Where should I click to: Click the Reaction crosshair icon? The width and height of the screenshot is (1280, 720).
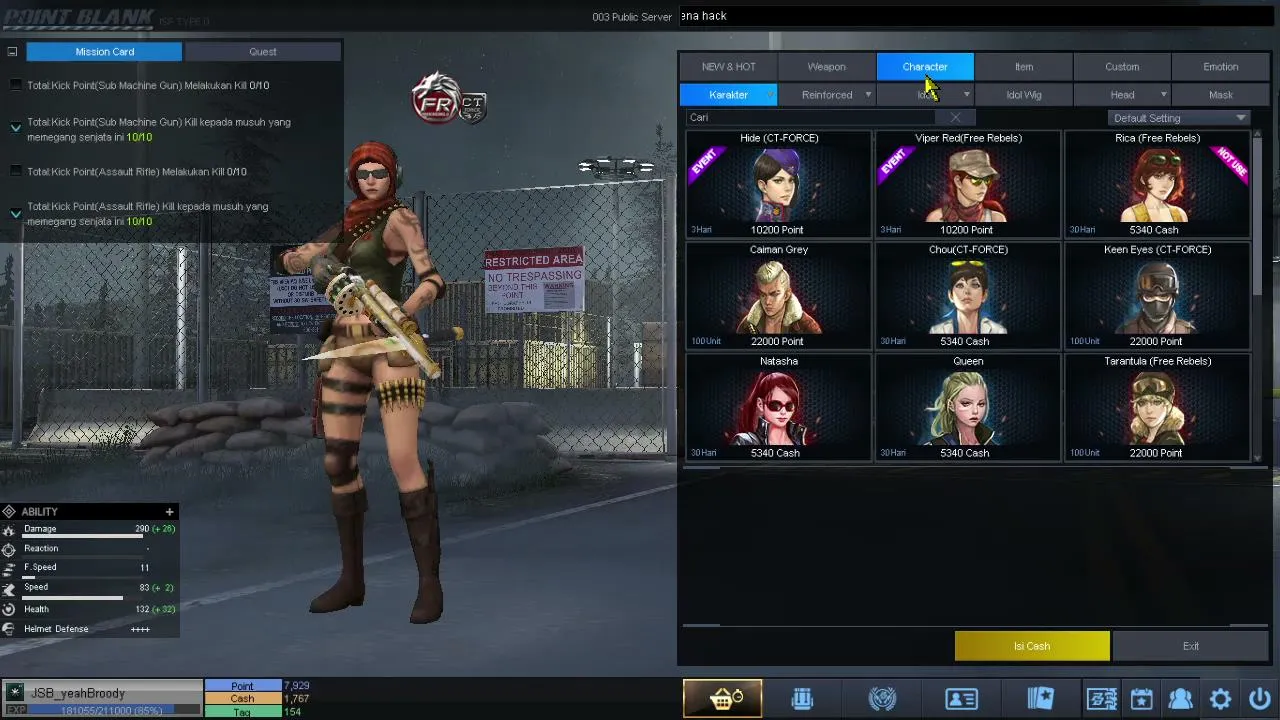click(x=10, y=549)
